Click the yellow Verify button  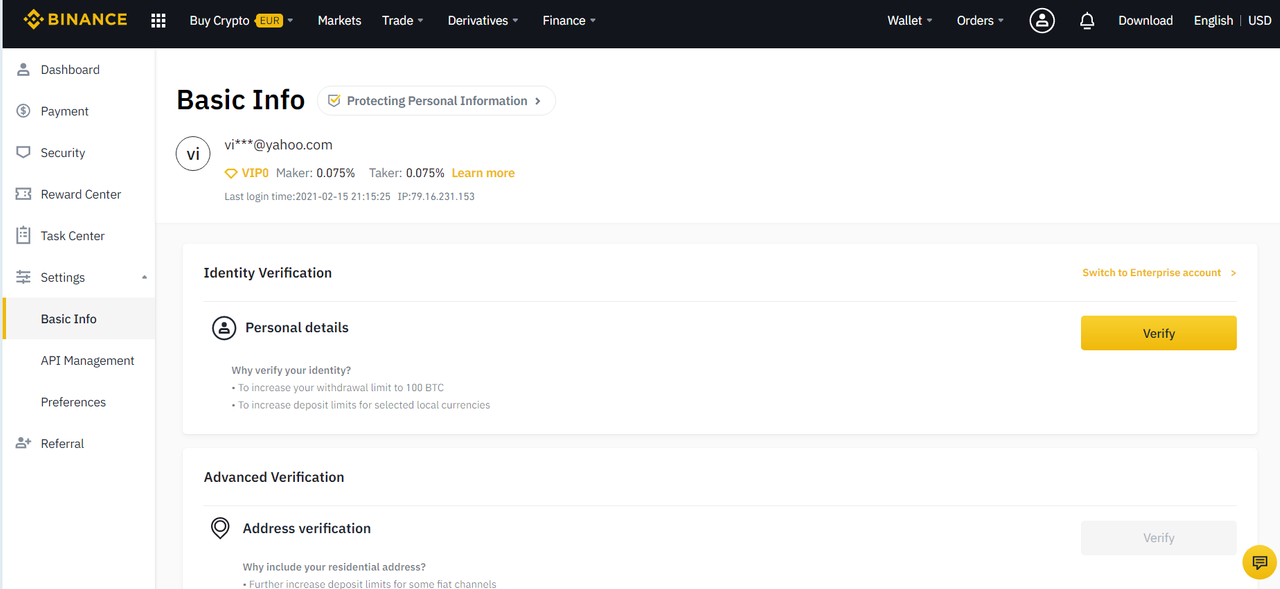pos(1158,333)
